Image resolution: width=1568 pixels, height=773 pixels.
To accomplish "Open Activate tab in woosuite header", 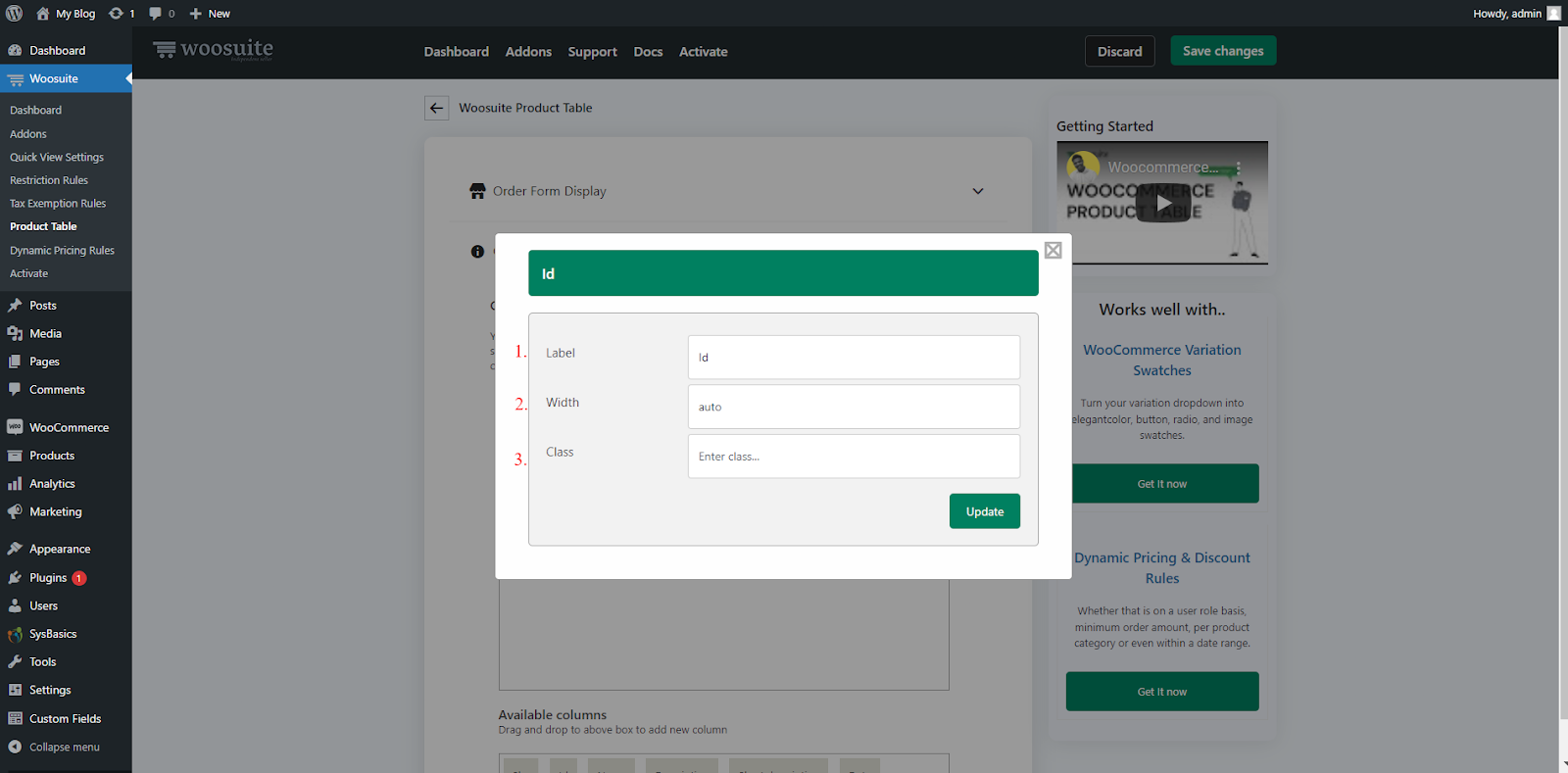I will click(703, 52).
